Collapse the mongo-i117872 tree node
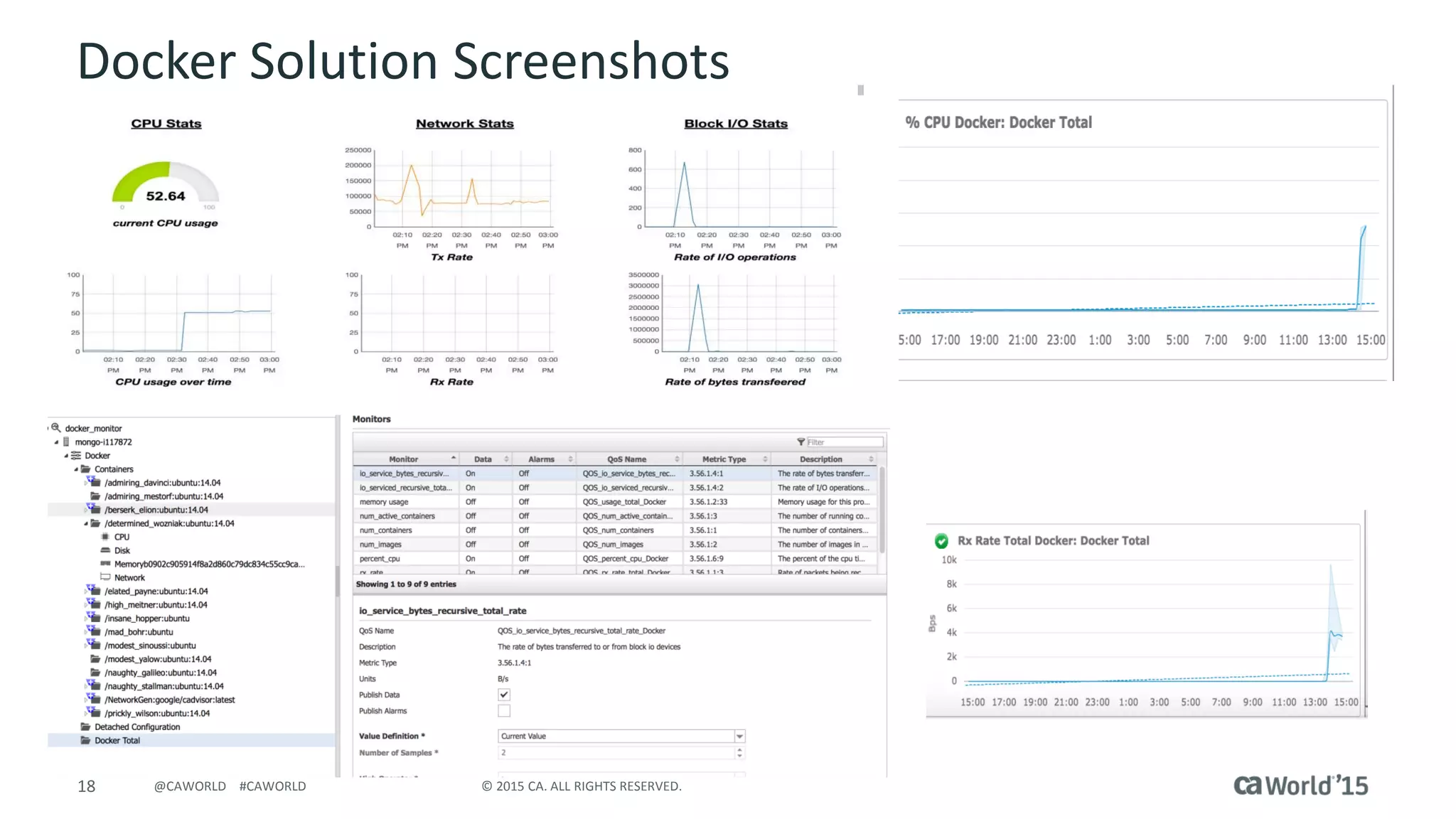This screenshot has width=1456, height=819. tap(57, 442)
